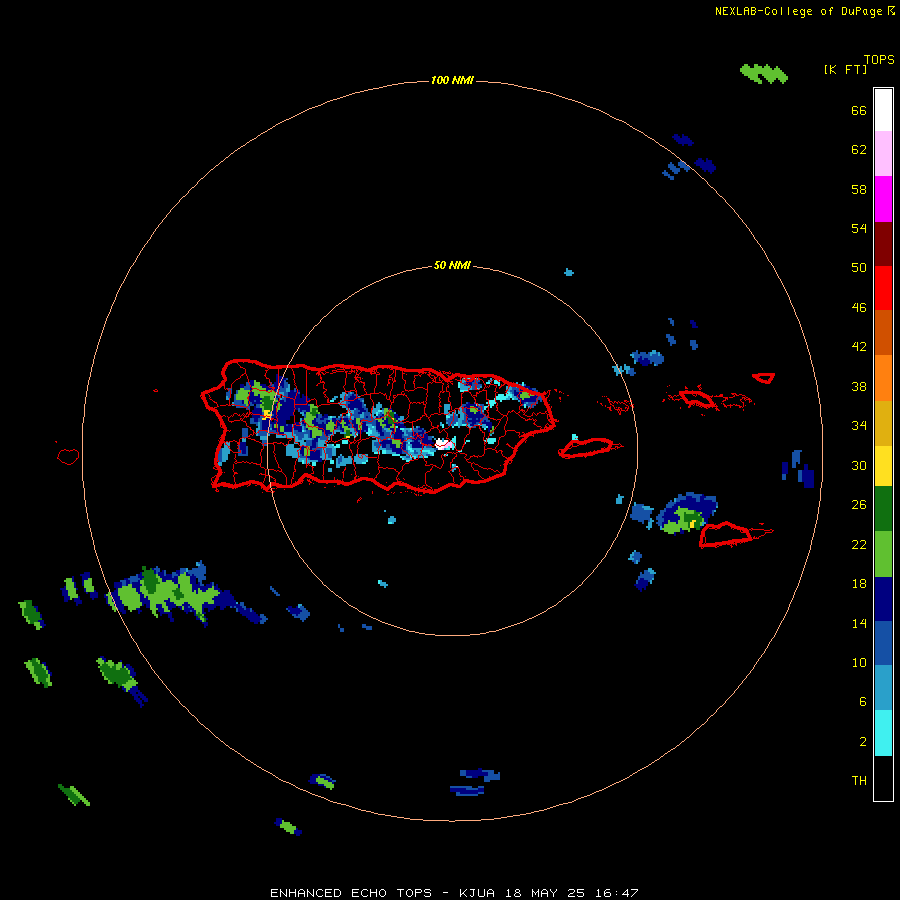Click the 50 NMI range ring label

pos(452,265)
